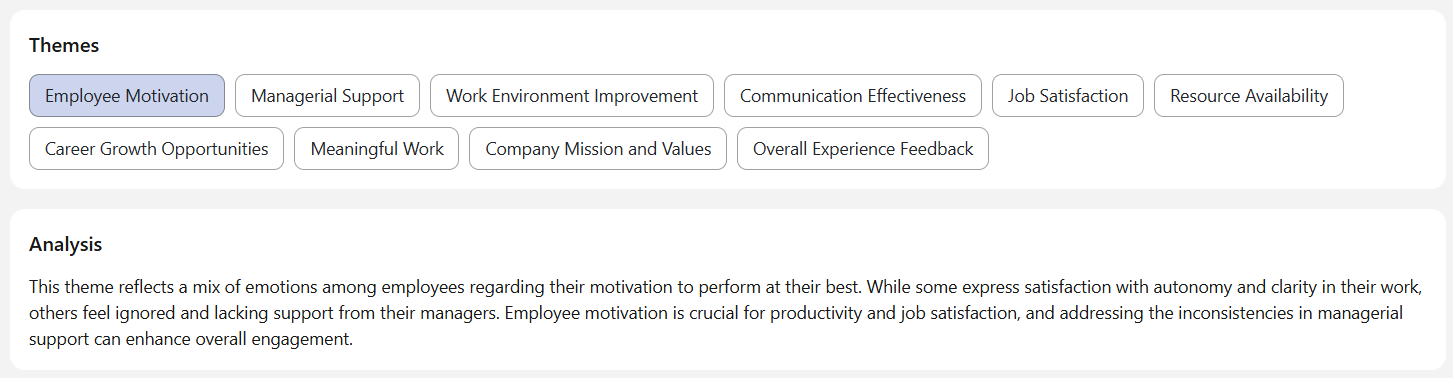Image resolution: width=1453 pixels, height=378 pixels.
Task: Toggle the Managerial Support theme chip
Action: coord(327,96)
